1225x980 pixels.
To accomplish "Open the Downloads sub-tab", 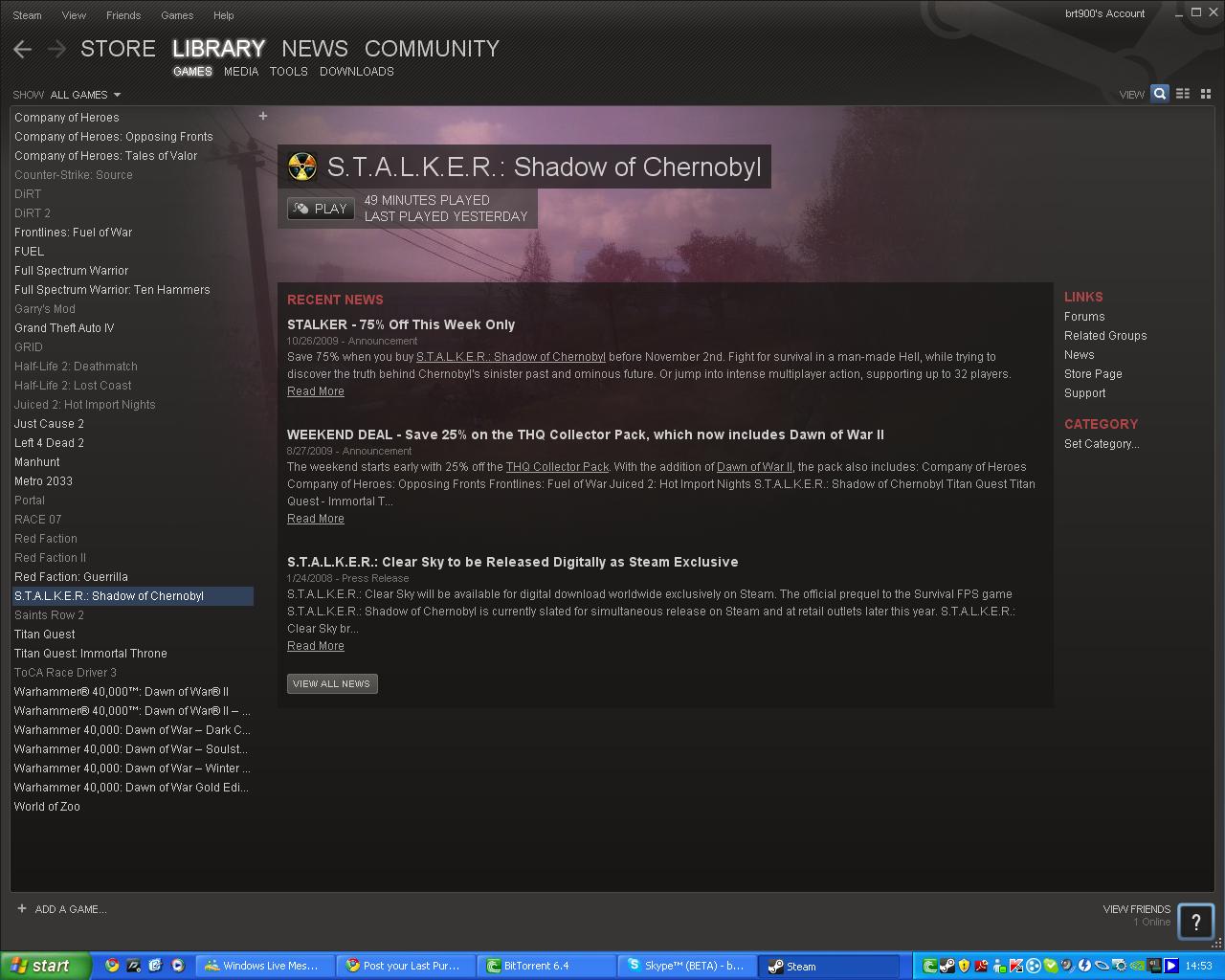I will (x=357, y=72).
